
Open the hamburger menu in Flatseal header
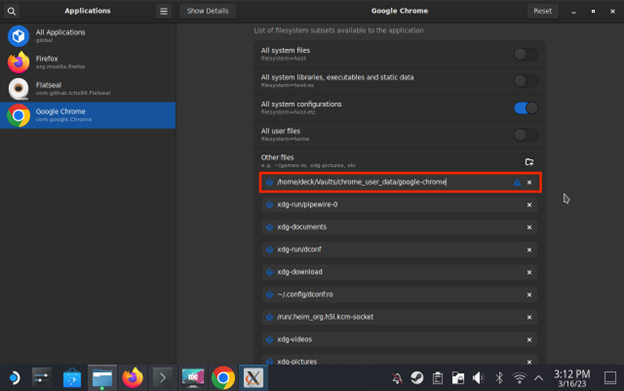click(164, 11)
